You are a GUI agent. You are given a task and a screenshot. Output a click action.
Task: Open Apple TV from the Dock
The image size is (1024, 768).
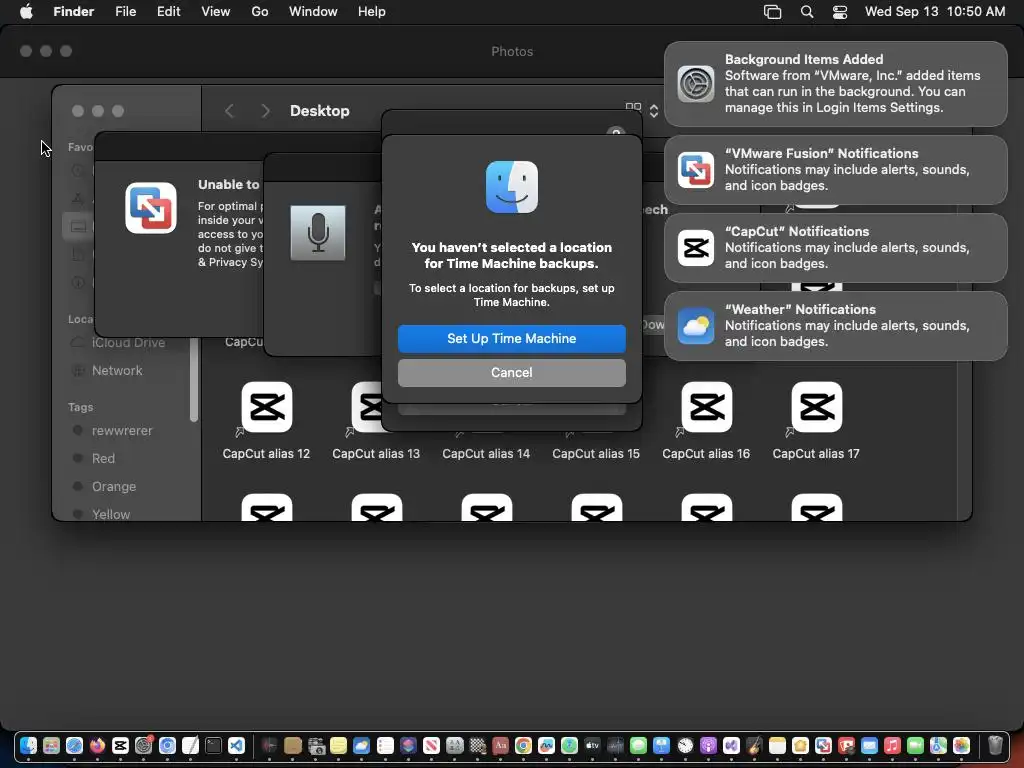[592, 746]
